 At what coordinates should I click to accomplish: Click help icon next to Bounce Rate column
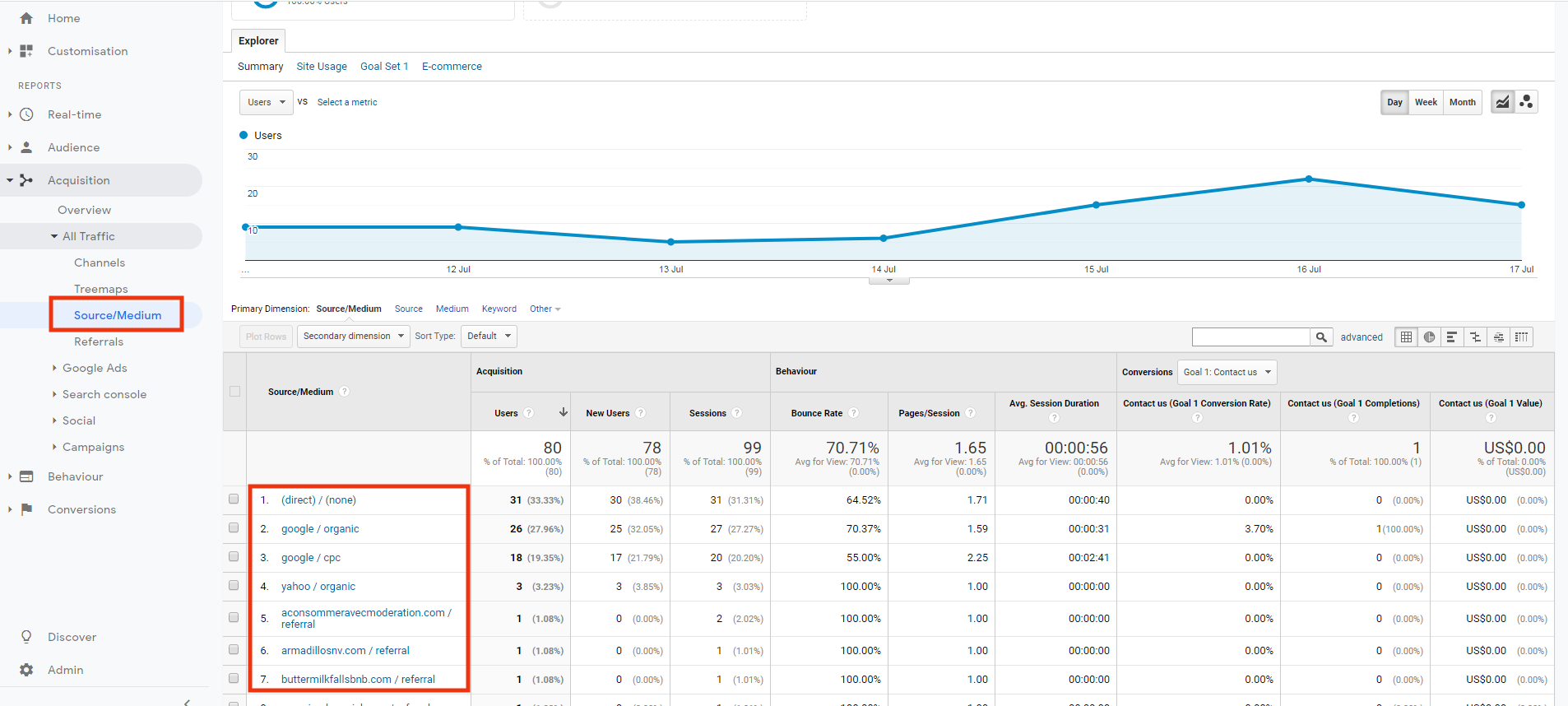(x=853, y=413)
